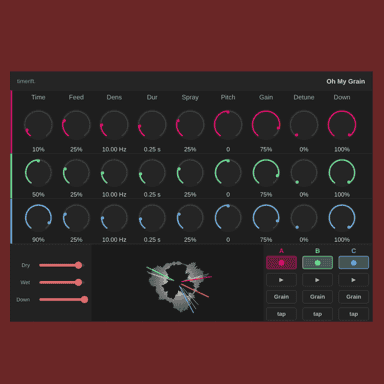Click the green Time knob at 50%
Image resolution: width=384 pixels, height=384 pixels.
(38, 172)
